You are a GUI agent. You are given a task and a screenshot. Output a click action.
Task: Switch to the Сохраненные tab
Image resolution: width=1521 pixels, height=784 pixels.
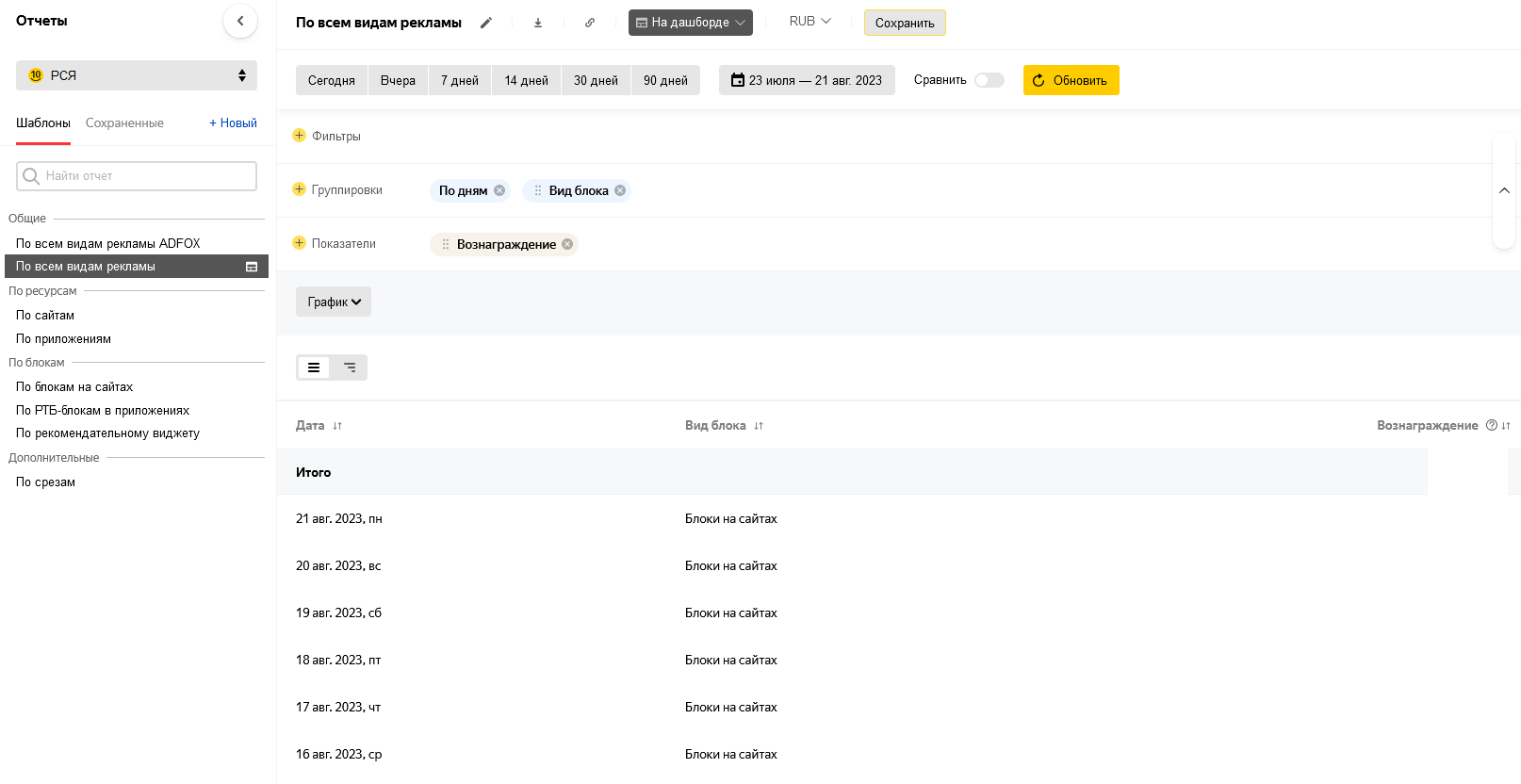pos(124,122)
